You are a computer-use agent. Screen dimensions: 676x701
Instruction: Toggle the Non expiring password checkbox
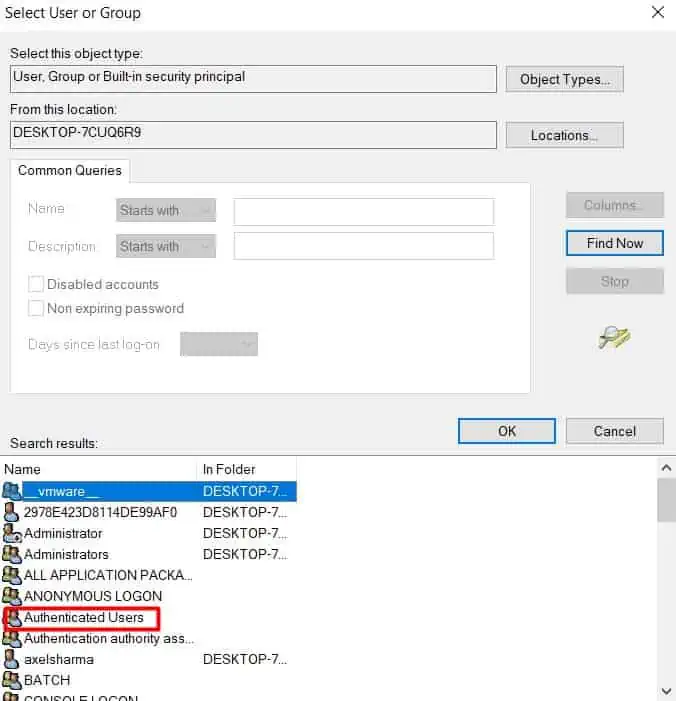36,308
